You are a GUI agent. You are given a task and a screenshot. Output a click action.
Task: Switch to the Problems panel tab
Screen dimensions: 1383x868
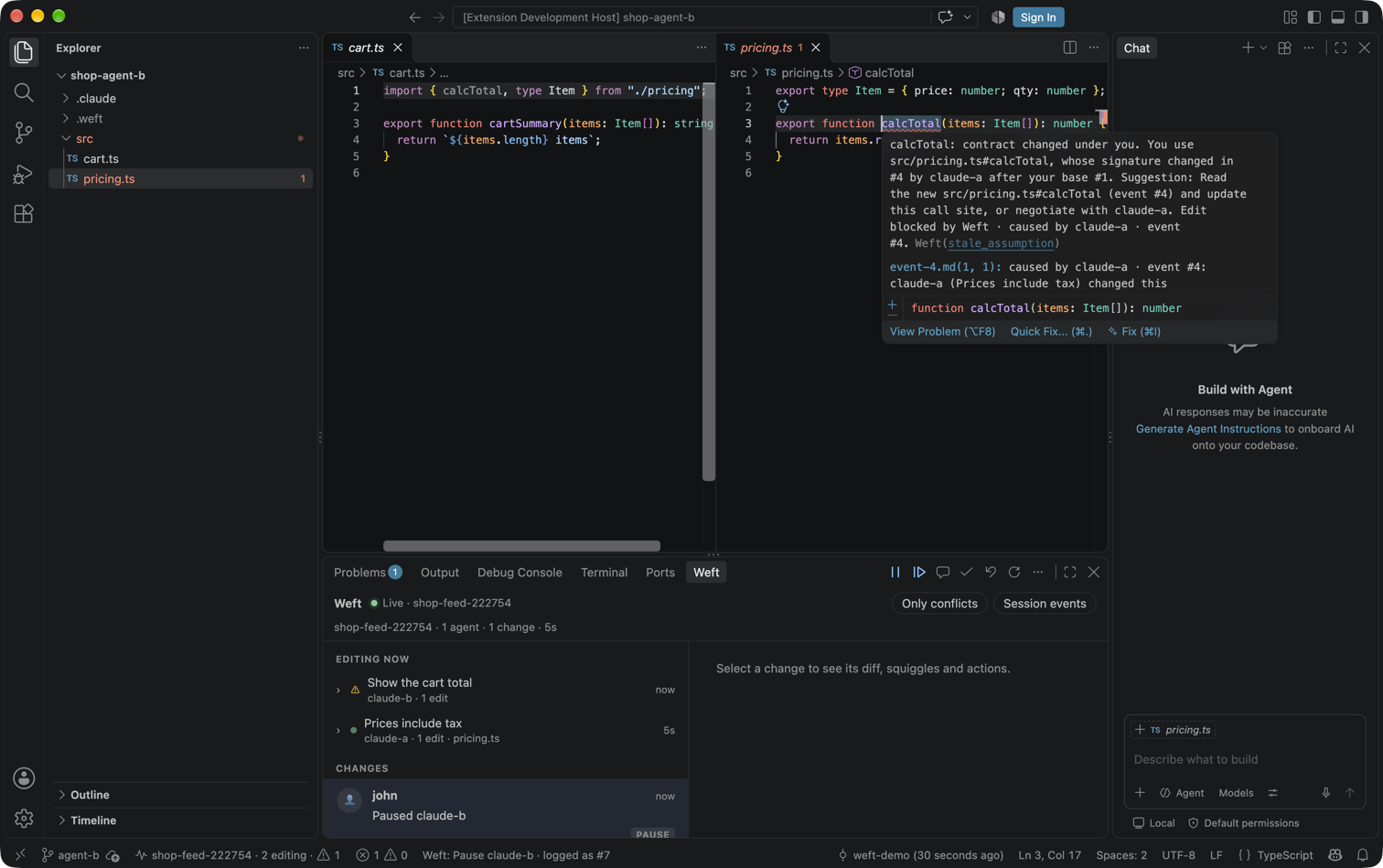point(368,573)
